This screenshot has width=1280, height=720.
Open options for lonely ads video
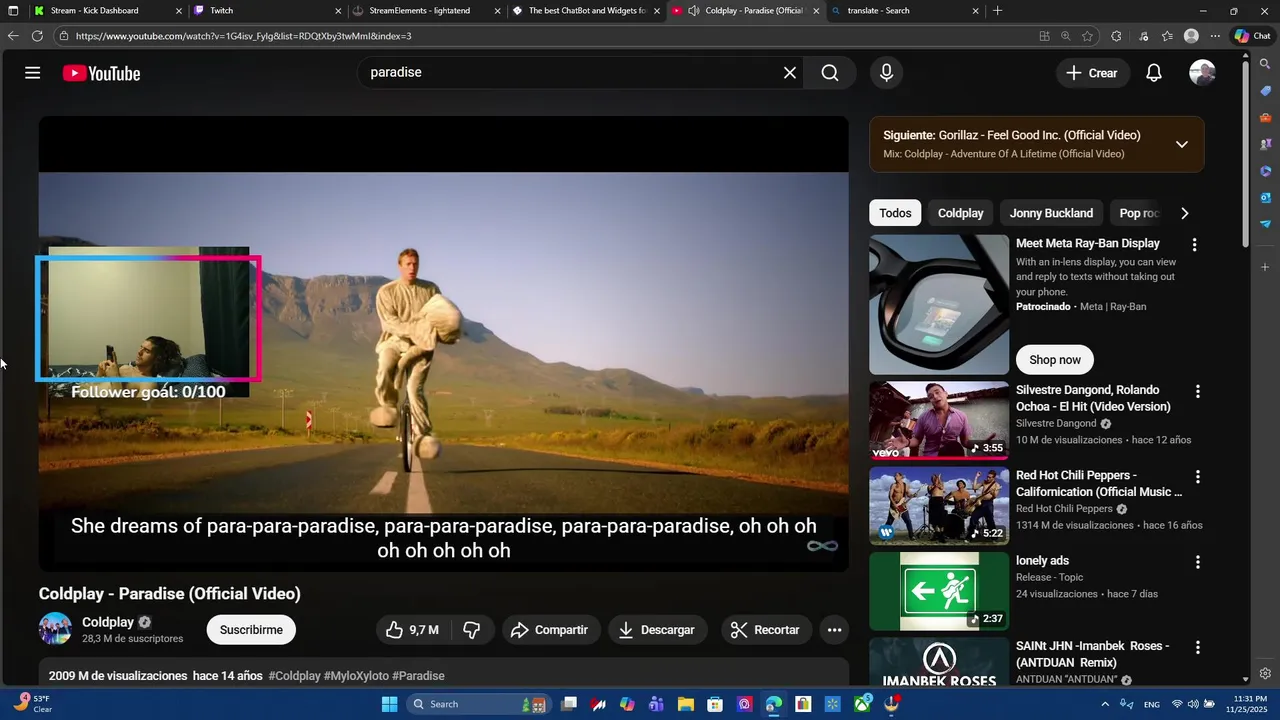(x=1197, y=562)
